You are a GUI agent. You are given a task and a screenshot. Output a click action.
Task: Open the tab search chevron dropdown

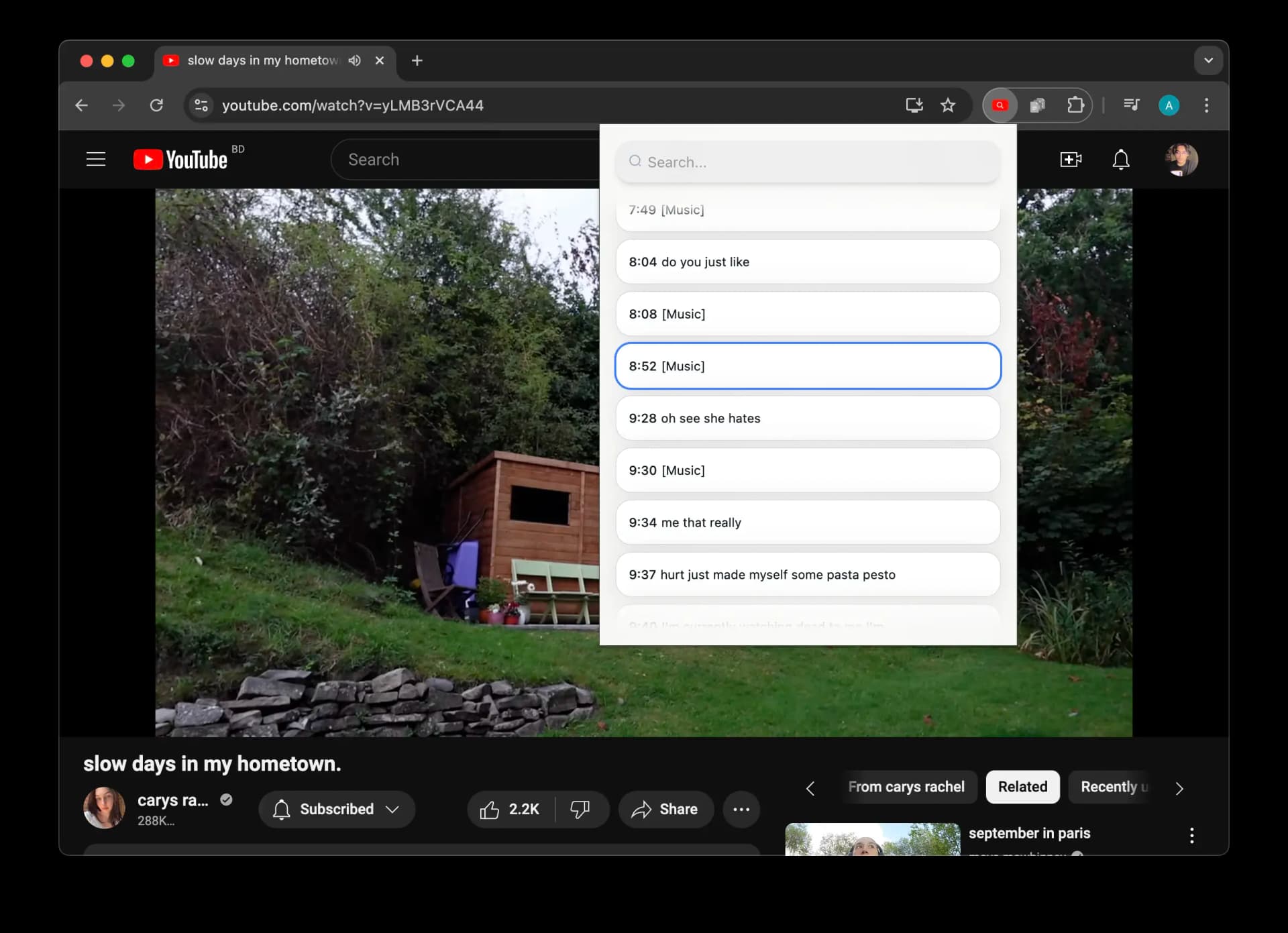(1207, 60)
